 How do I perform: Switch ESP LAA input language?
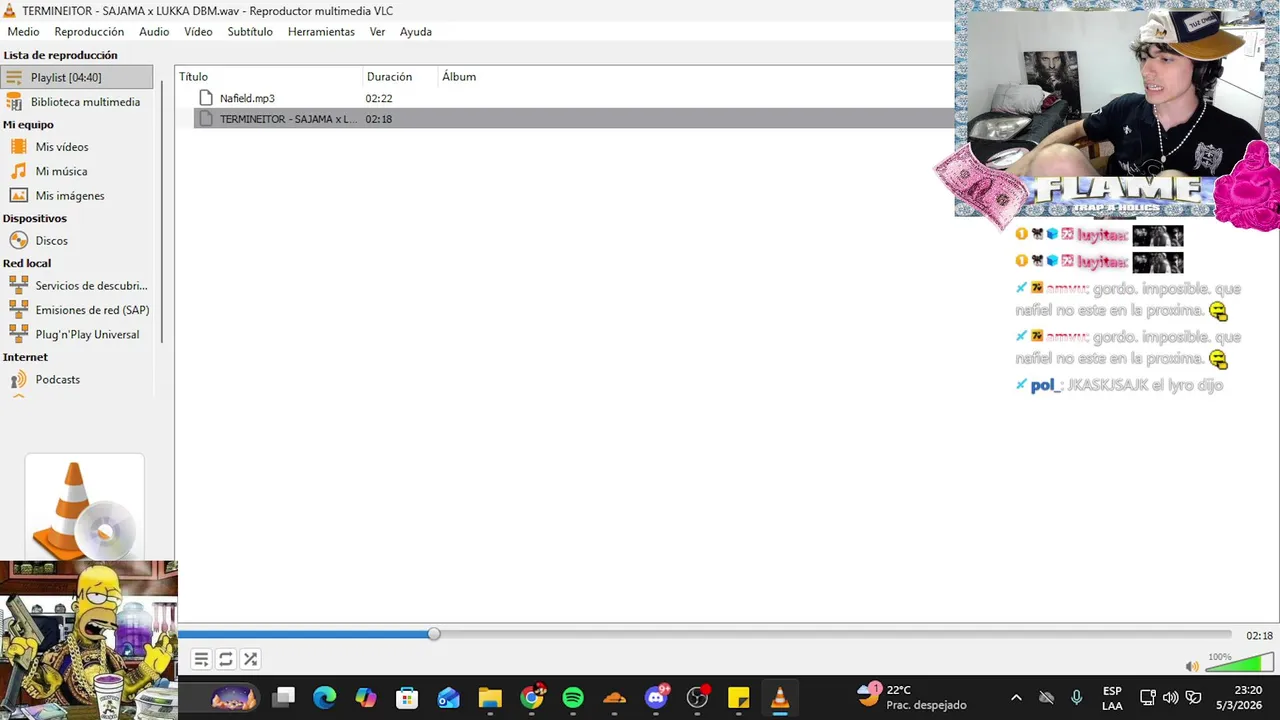(x=1112, y=698)
